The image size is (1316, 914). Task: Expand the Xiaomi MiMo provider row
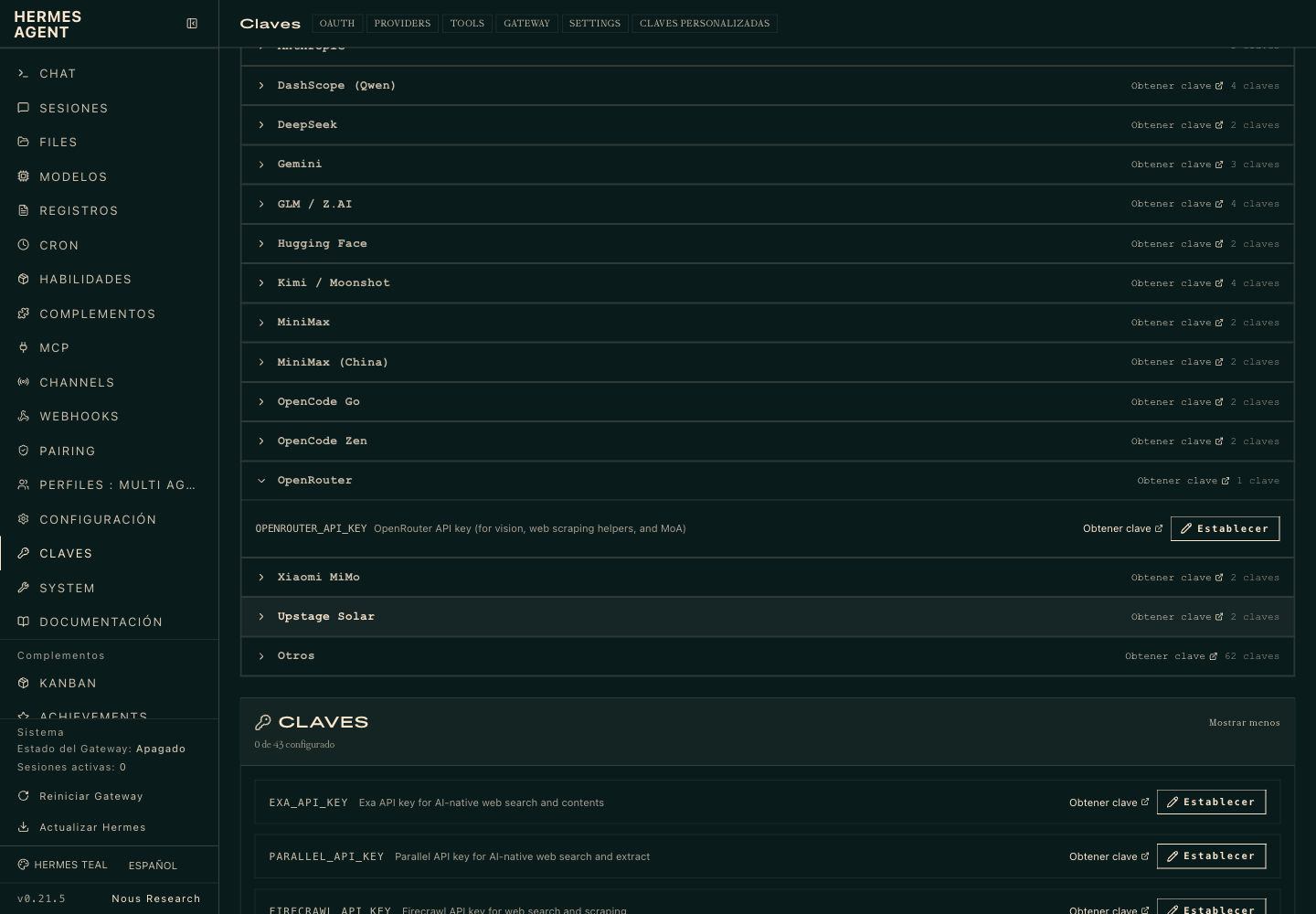tap(767, 577)
